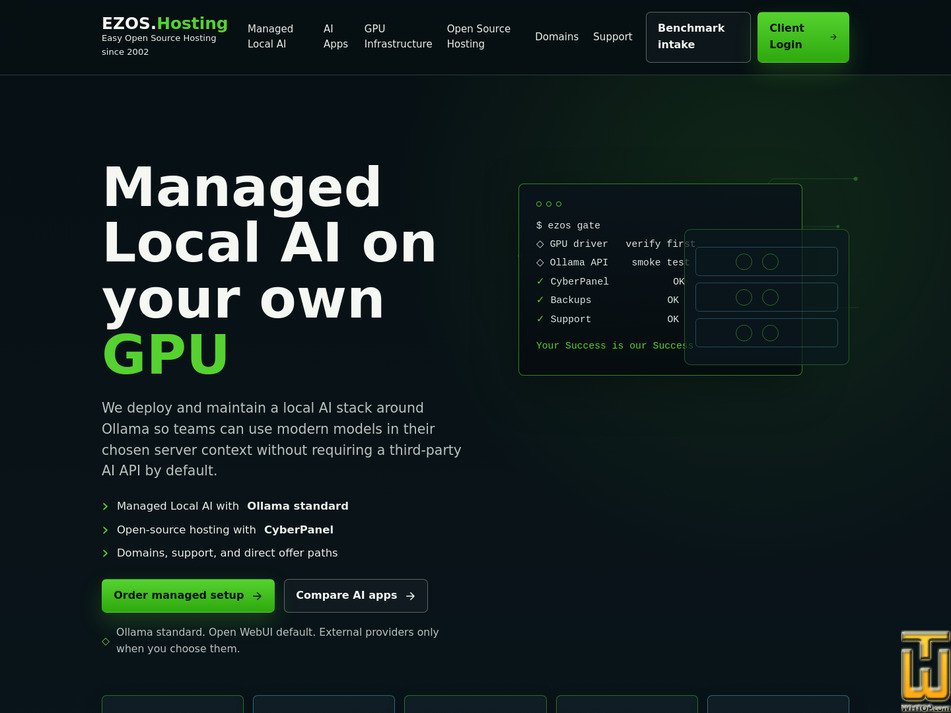
Task: Click the Order managed setup button
Action: (x=188, y=595)
